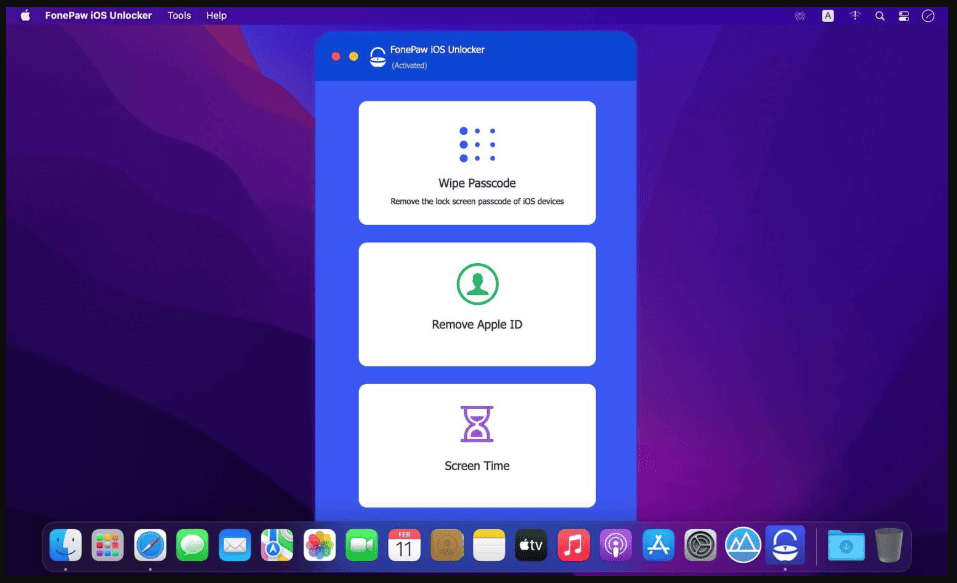
Task: Open Finder from the dock
Action: [x=65, y=545]
